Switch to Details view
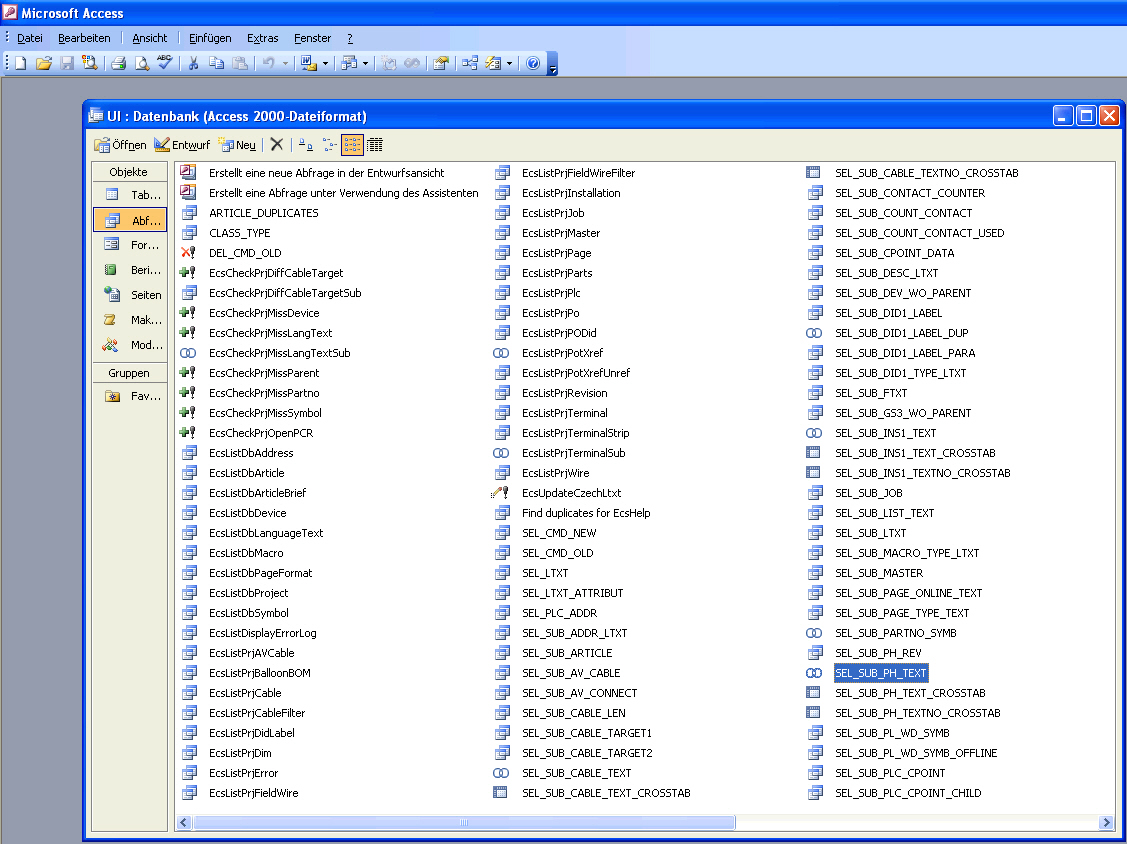 tap(375, 145)
